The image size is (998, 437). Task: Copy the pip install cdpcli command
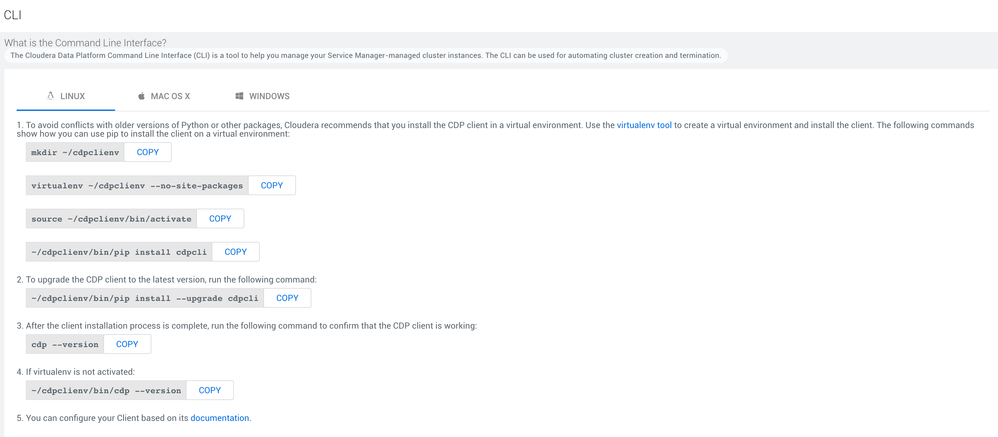[236, 252]
